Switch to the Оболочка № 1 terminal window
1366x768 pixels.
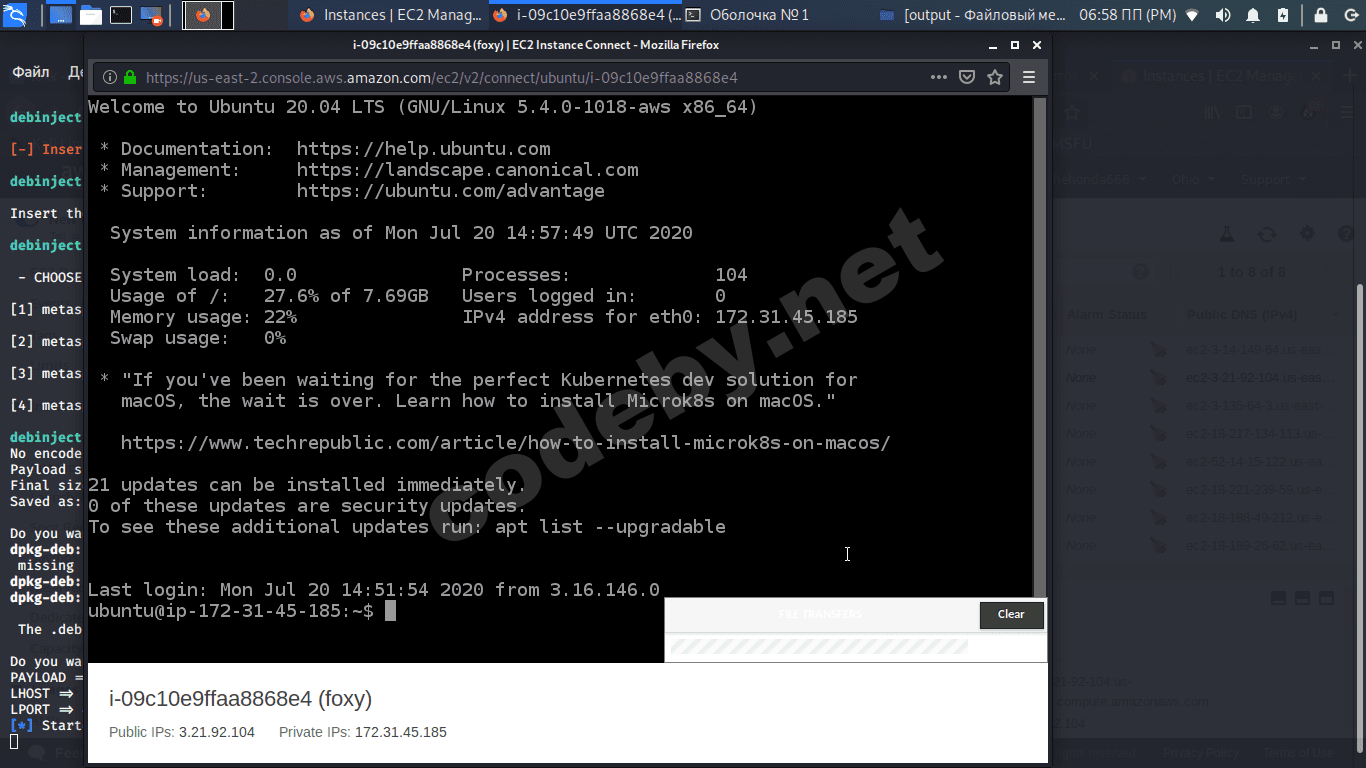746,15
